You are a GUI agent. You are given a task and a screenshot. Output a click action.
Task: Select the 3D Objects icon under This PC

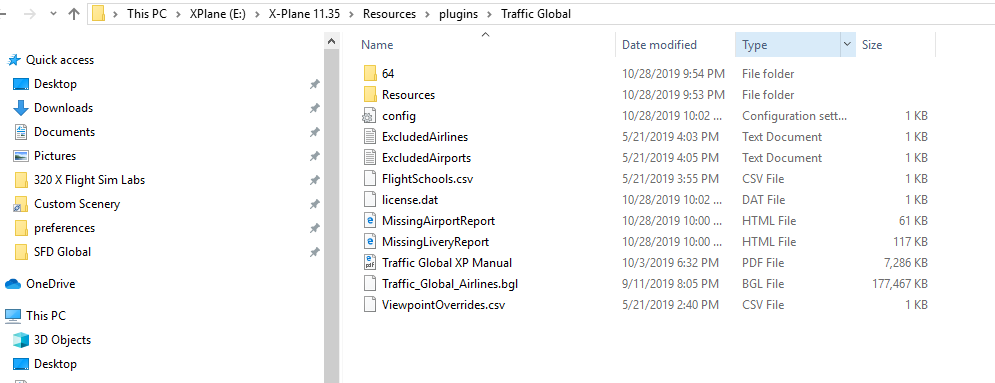click(21, 340)
